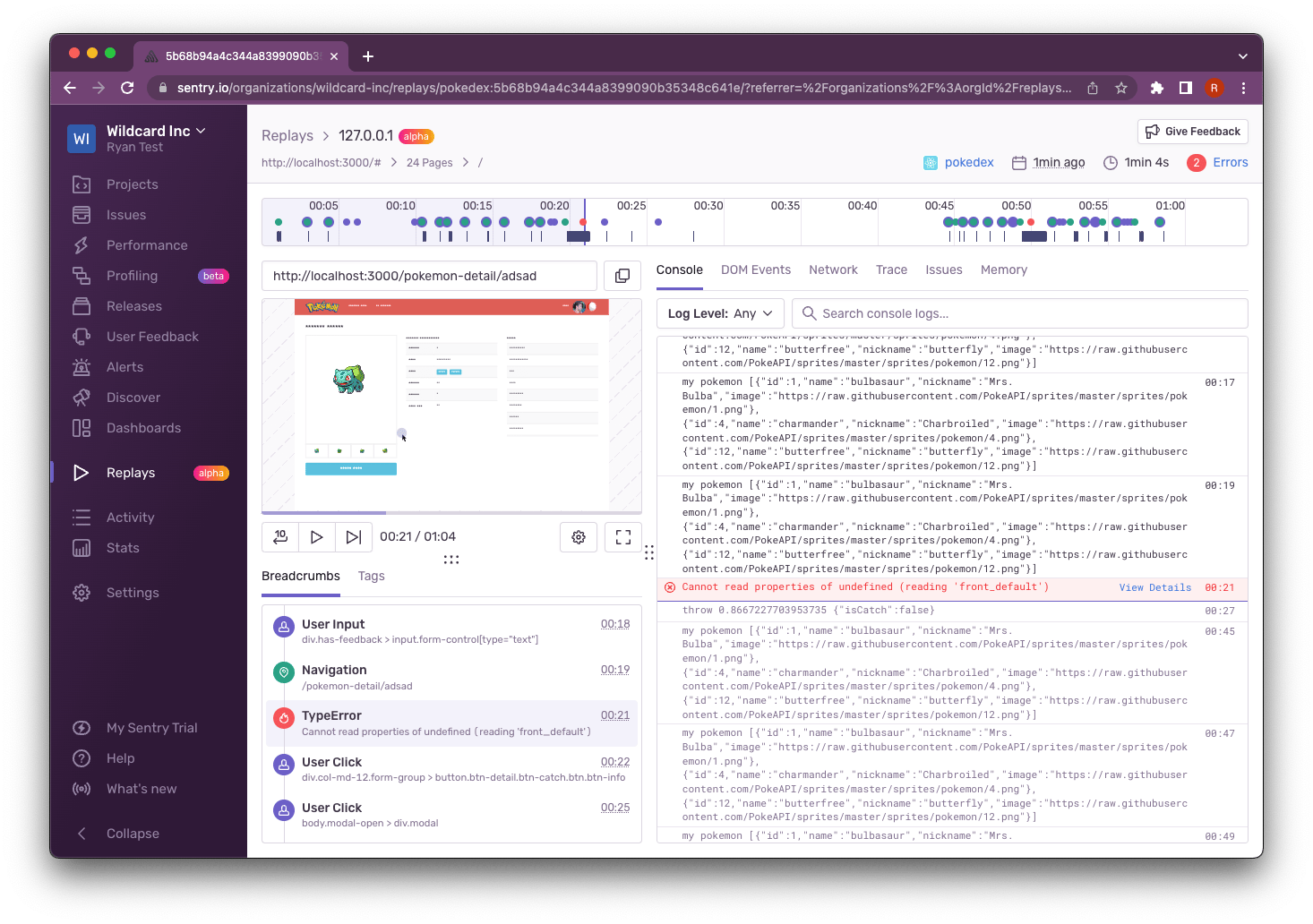This screenshot has width=1313, height=924.
Task: Switch to the Console tab
Action: [680, 269]
